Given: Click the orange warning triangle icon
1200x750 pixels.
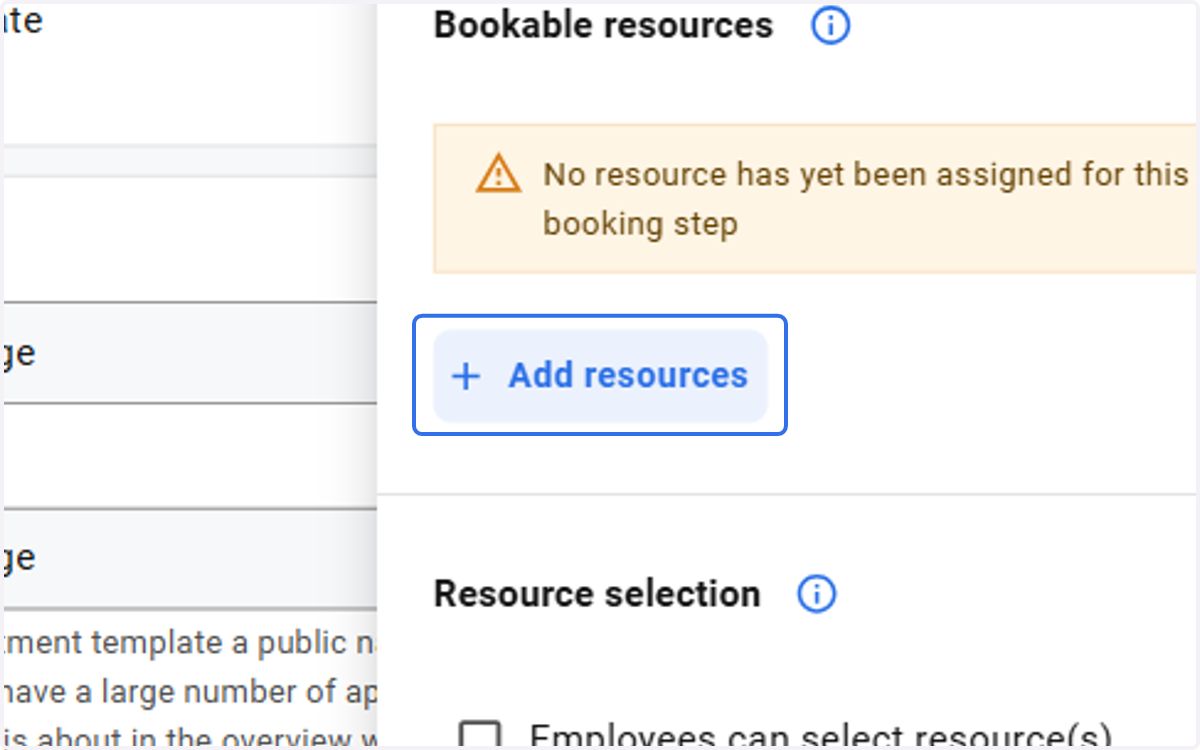Looking at the screenshot, I should [498, 174].
